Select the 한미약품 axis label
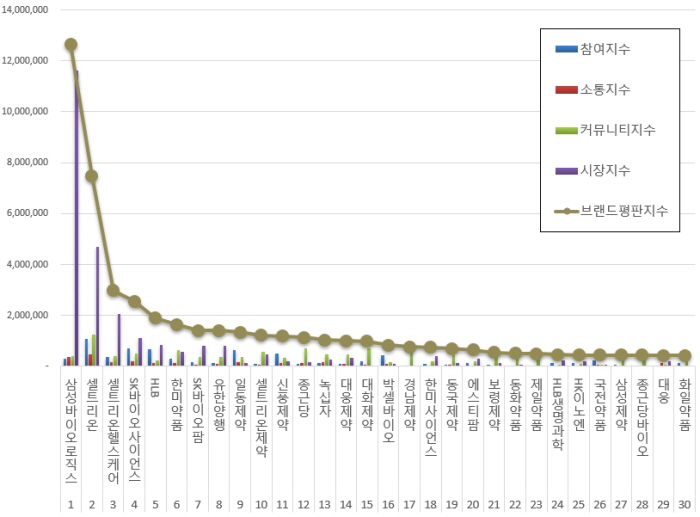This screenshot has width=700, height=517. [x=177, y=404]
